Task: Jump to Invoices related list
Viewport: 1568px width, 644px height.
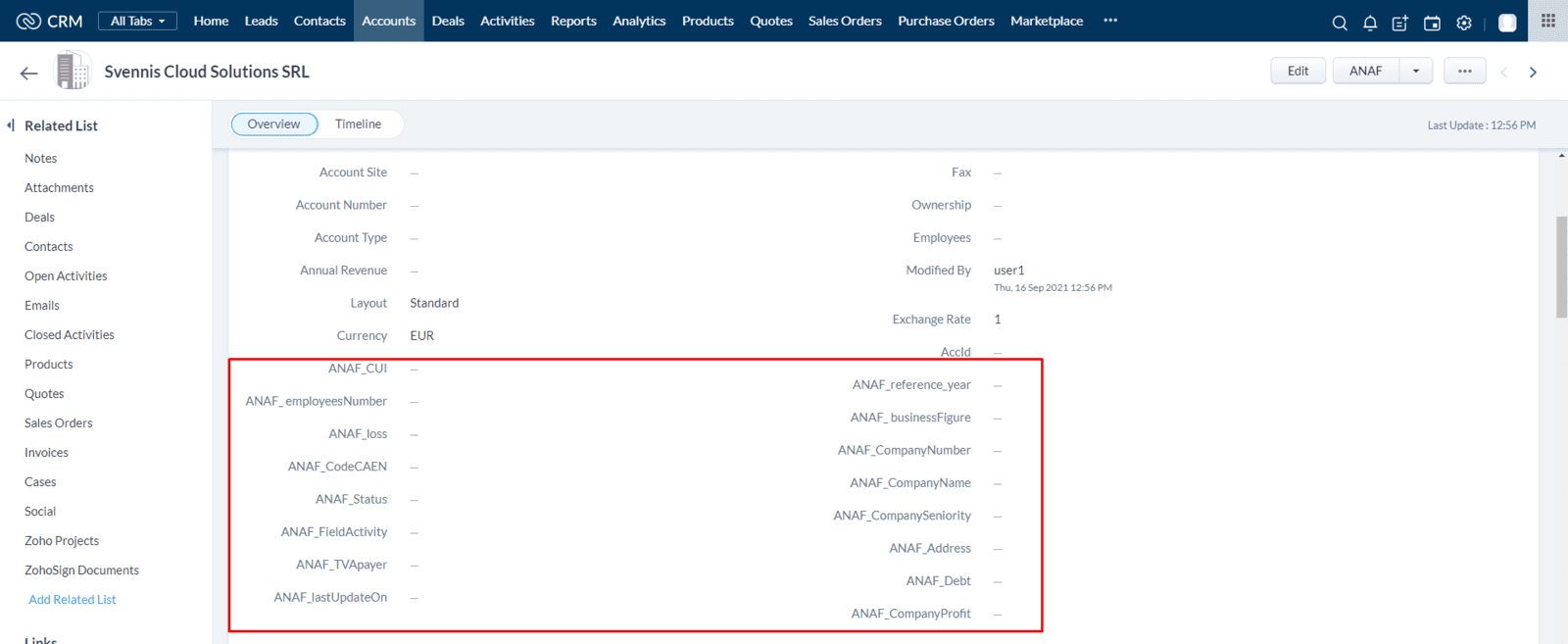Action: pos(46,452)
